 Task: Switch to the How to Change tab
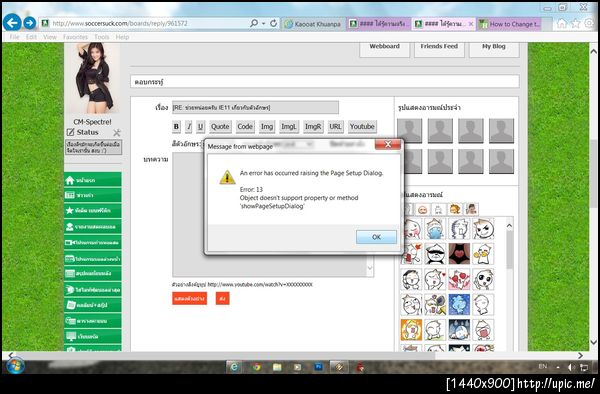pos(509,24)
